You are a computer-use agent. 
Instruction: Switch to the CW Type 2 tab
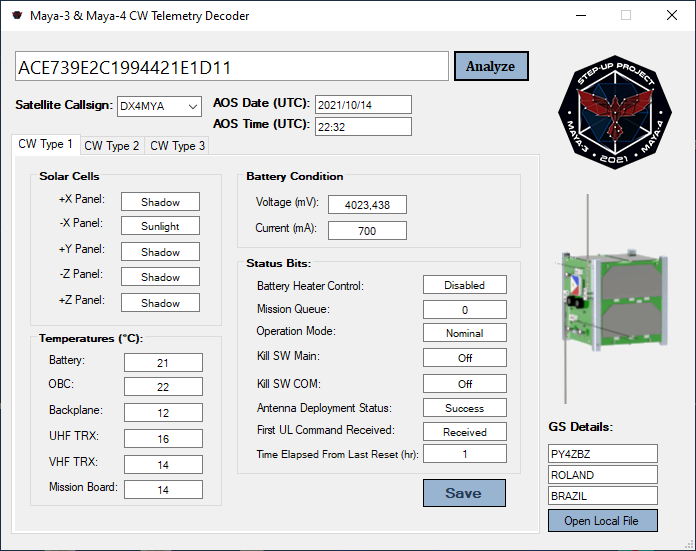(x=112, y=146)
